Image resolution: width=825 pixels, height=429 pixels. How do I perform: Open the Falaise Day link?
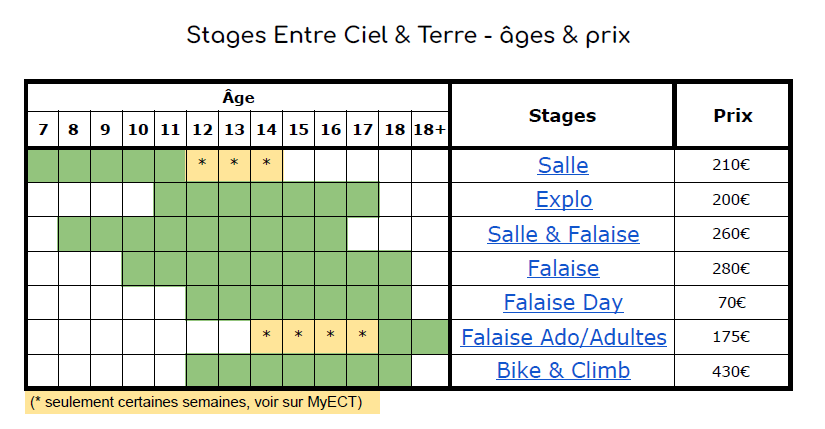(x=563, y=303)
